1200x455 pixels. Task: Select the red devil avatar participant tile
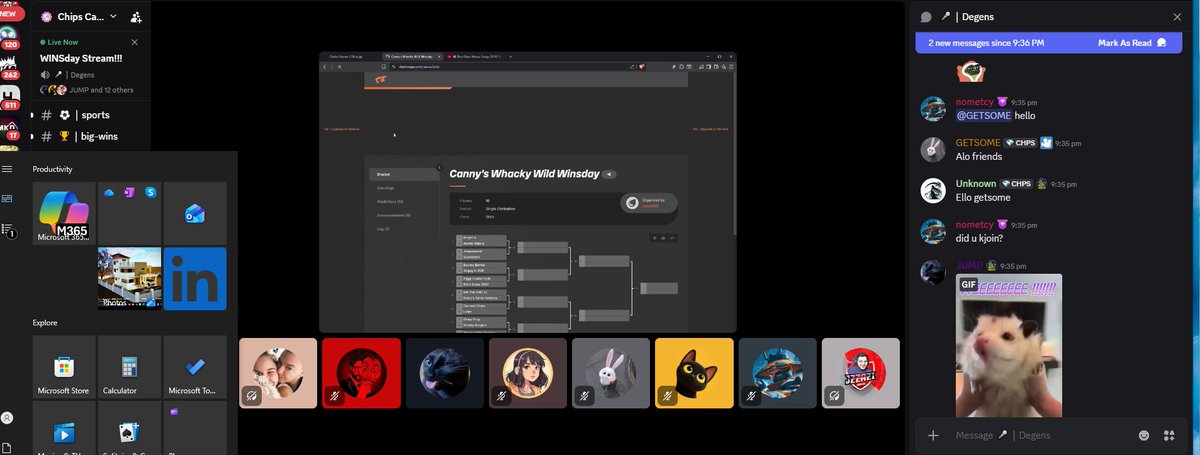[361, 373]
